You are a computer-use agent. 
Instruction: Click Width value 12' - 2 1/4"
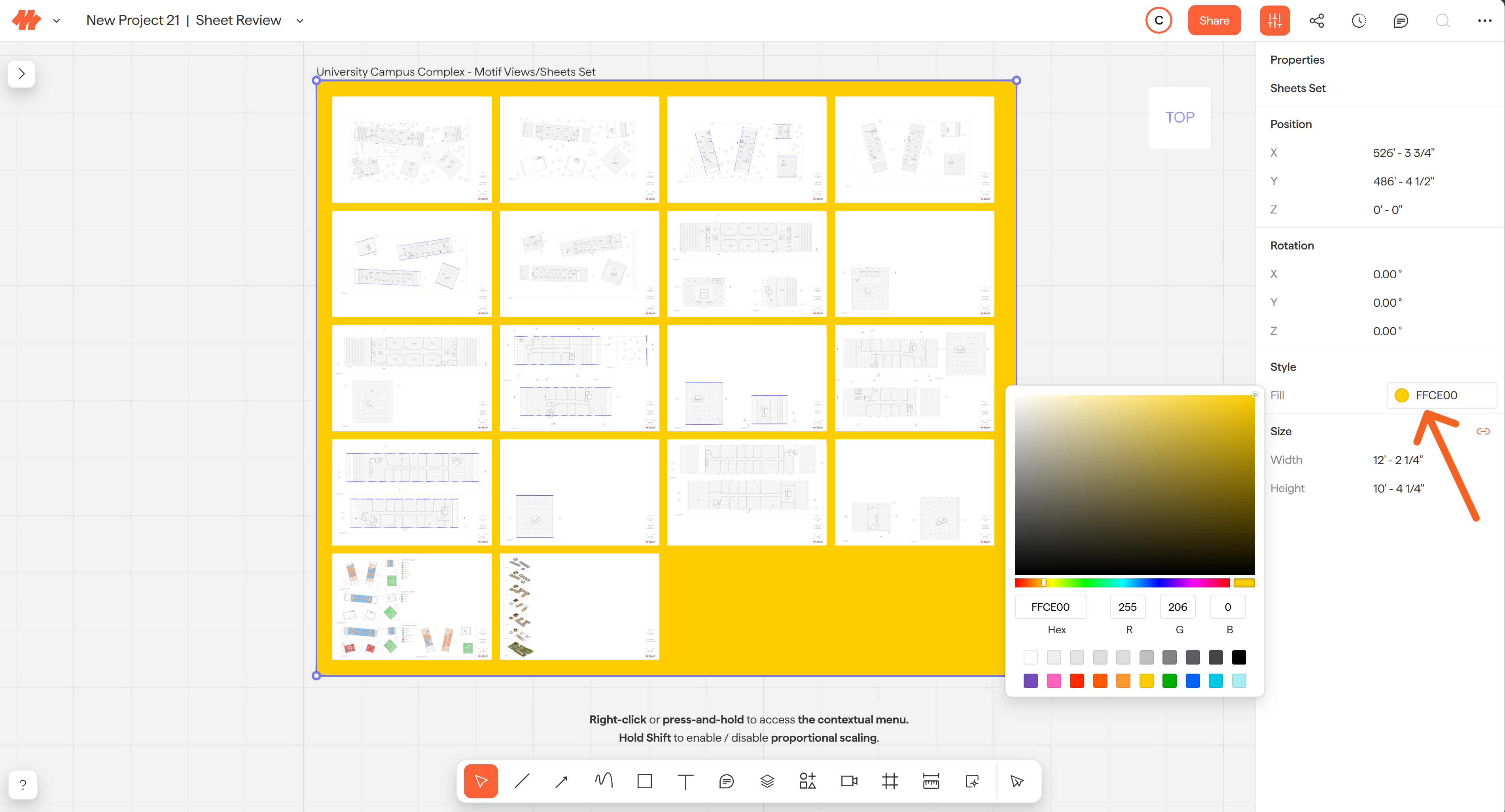pyautogui.click(x=1397, y=460)
